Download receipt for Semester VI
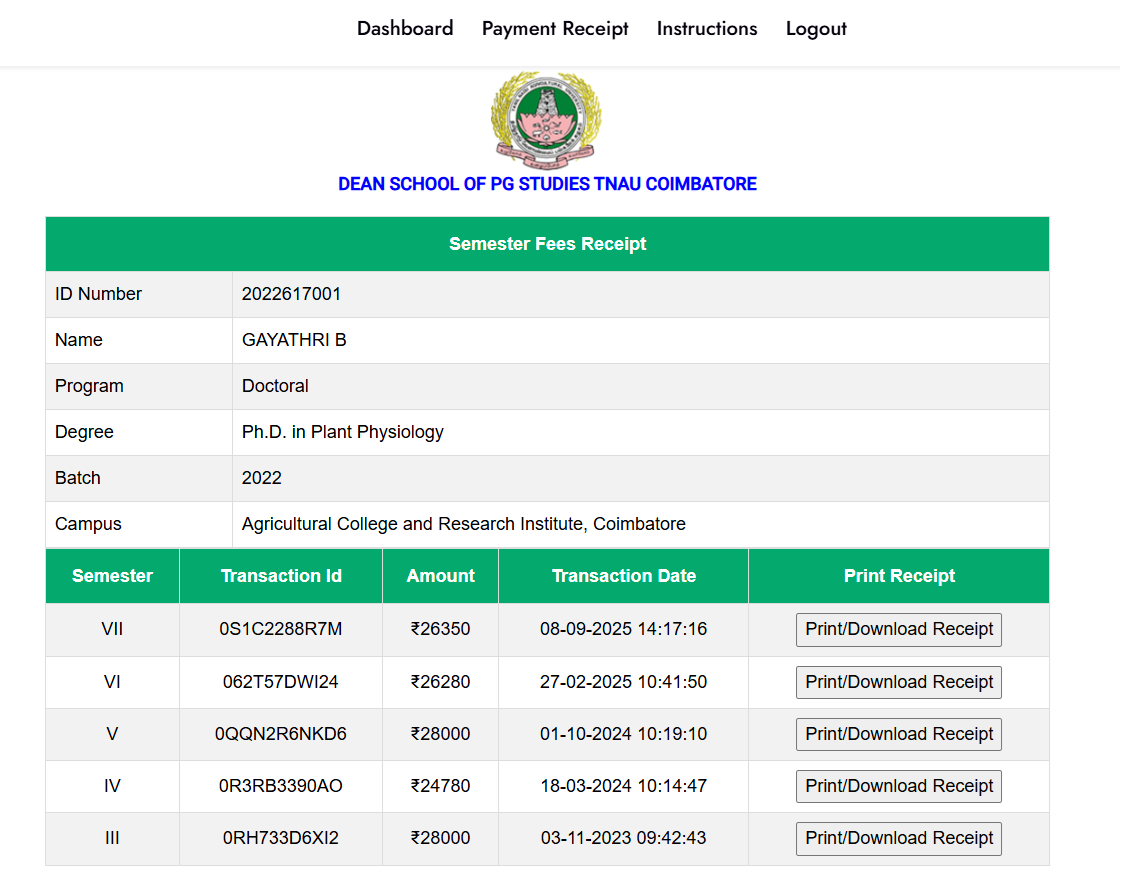Screen dimensions: 1122x883 (x=898, y=682)
